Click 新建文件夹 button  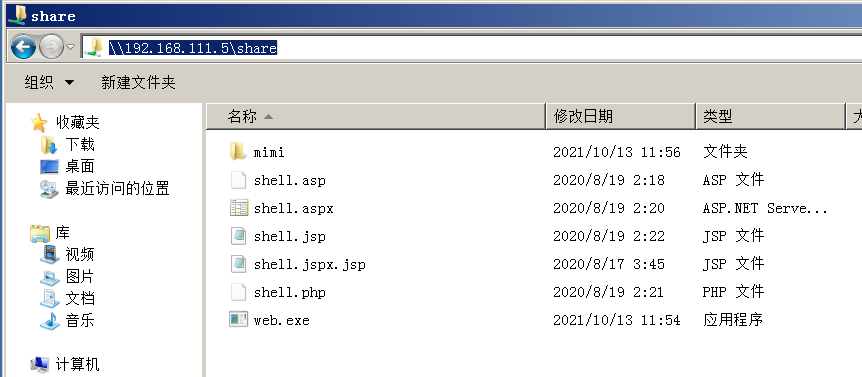(x=139, y=82)
